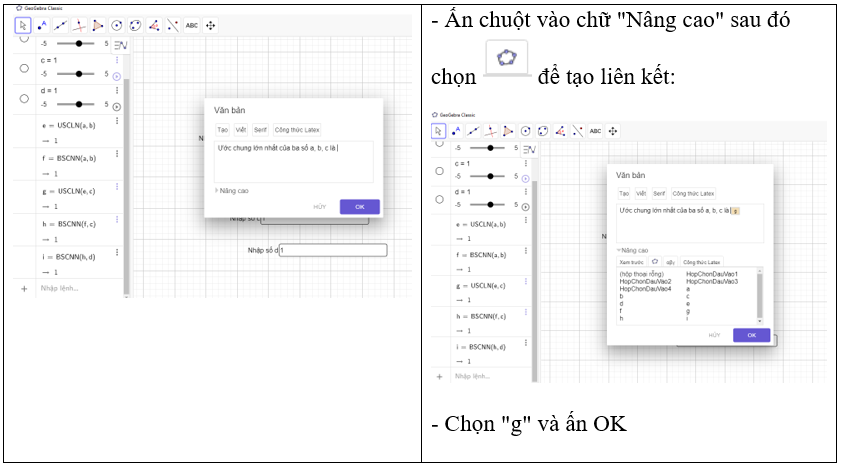
Task: Choose the Polygon tool in left GeoGebra toolbar
Action: pyautogui.click(x=98, y=25)
